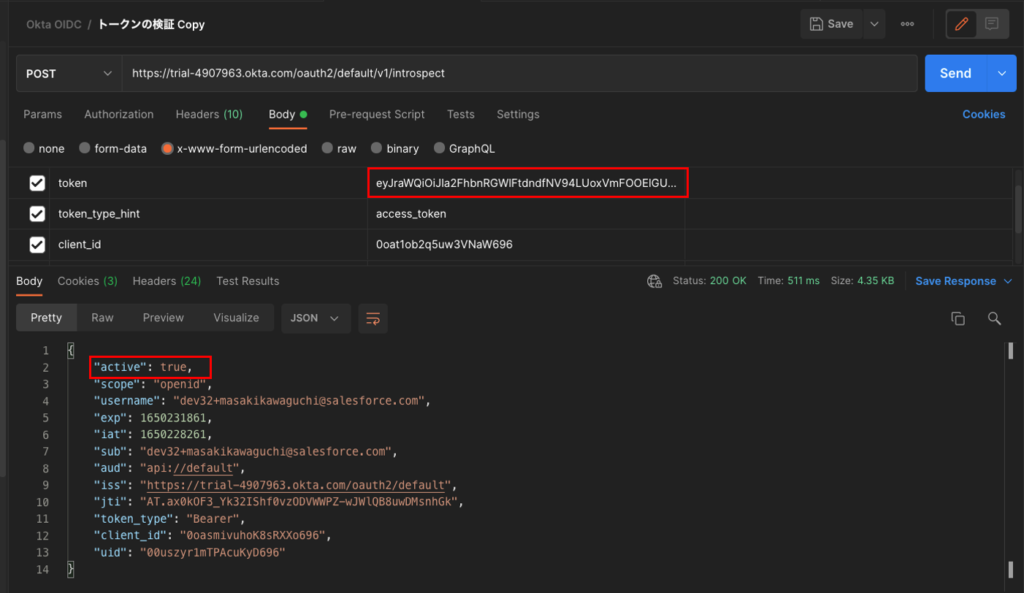1024x593 pixels.
Task: Uncheck the token parameter checkbox
Action: click(37, 183)
